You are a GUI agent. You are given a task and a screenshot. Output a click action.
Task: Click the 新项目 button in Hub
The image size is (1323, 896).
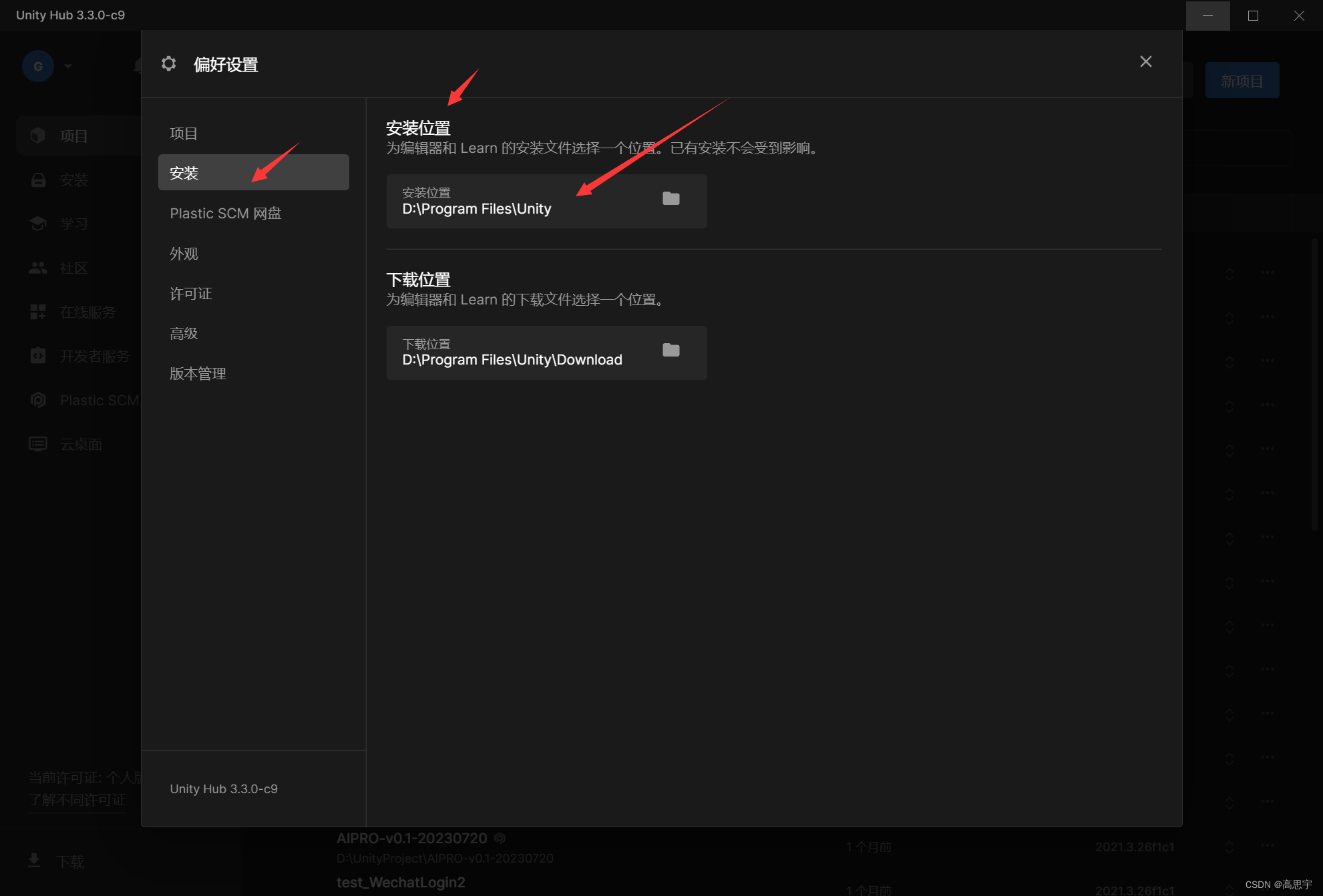click(x=1242, y=81)
